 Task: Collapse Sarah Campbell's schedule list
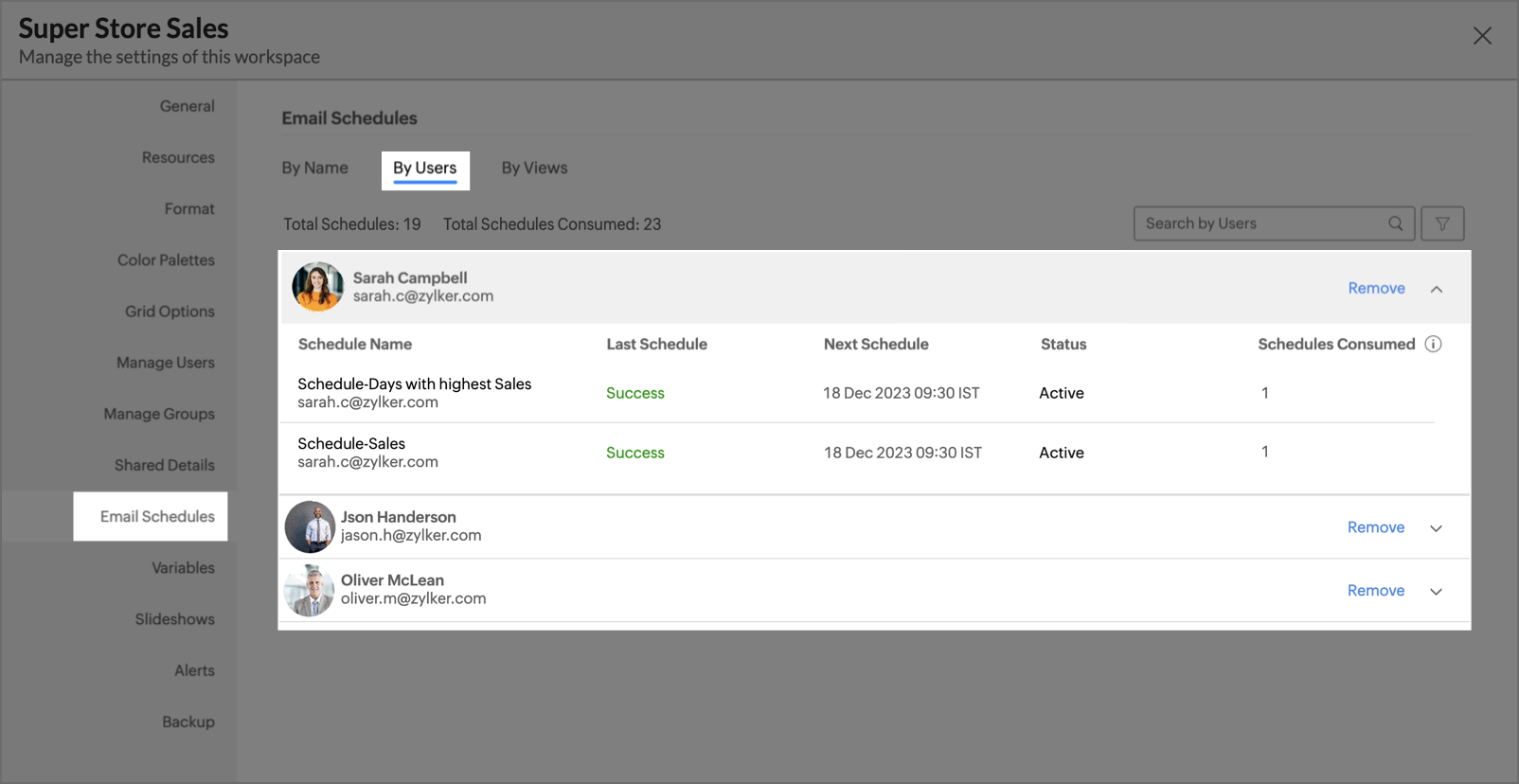(x=1437, y=289)
